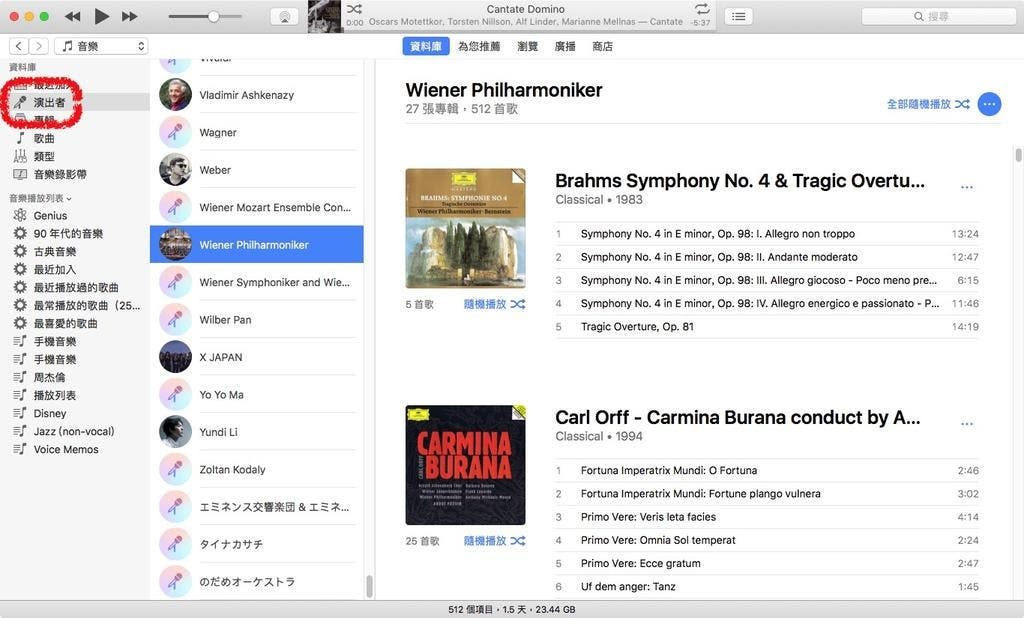Select 歌曲 in the library sidebar
The image size is (1024, 618).
pos(44,138)
